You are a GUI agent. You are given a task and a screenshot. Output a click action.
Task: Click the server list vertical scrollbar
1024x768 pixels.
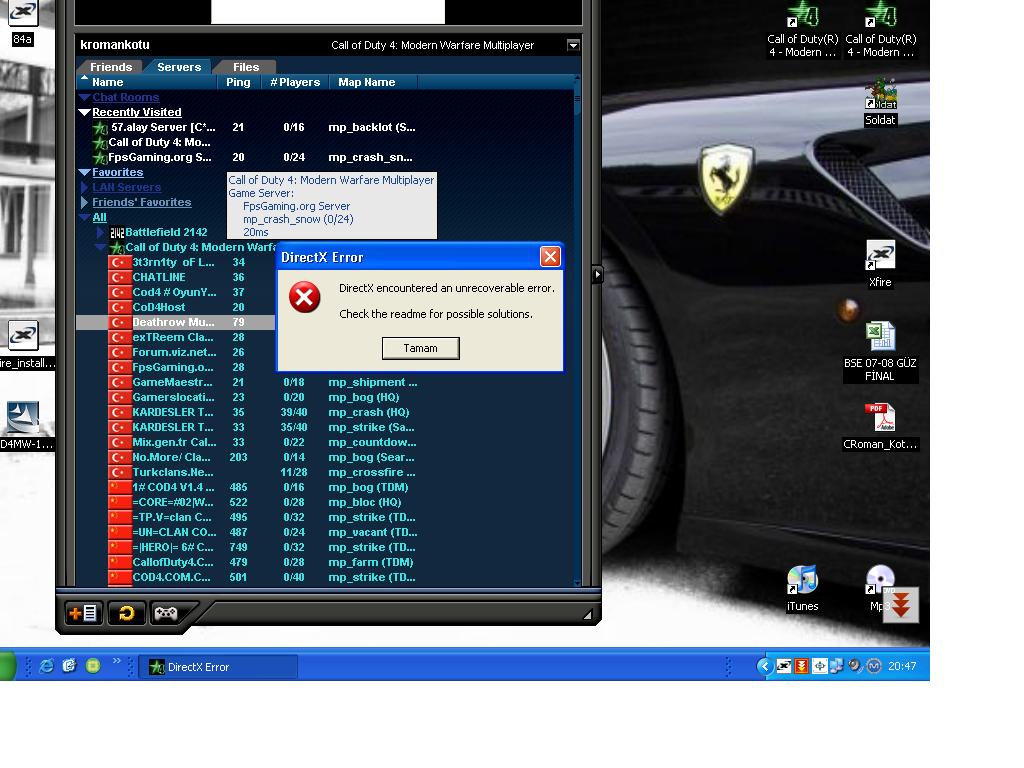[x=577, y=330]
